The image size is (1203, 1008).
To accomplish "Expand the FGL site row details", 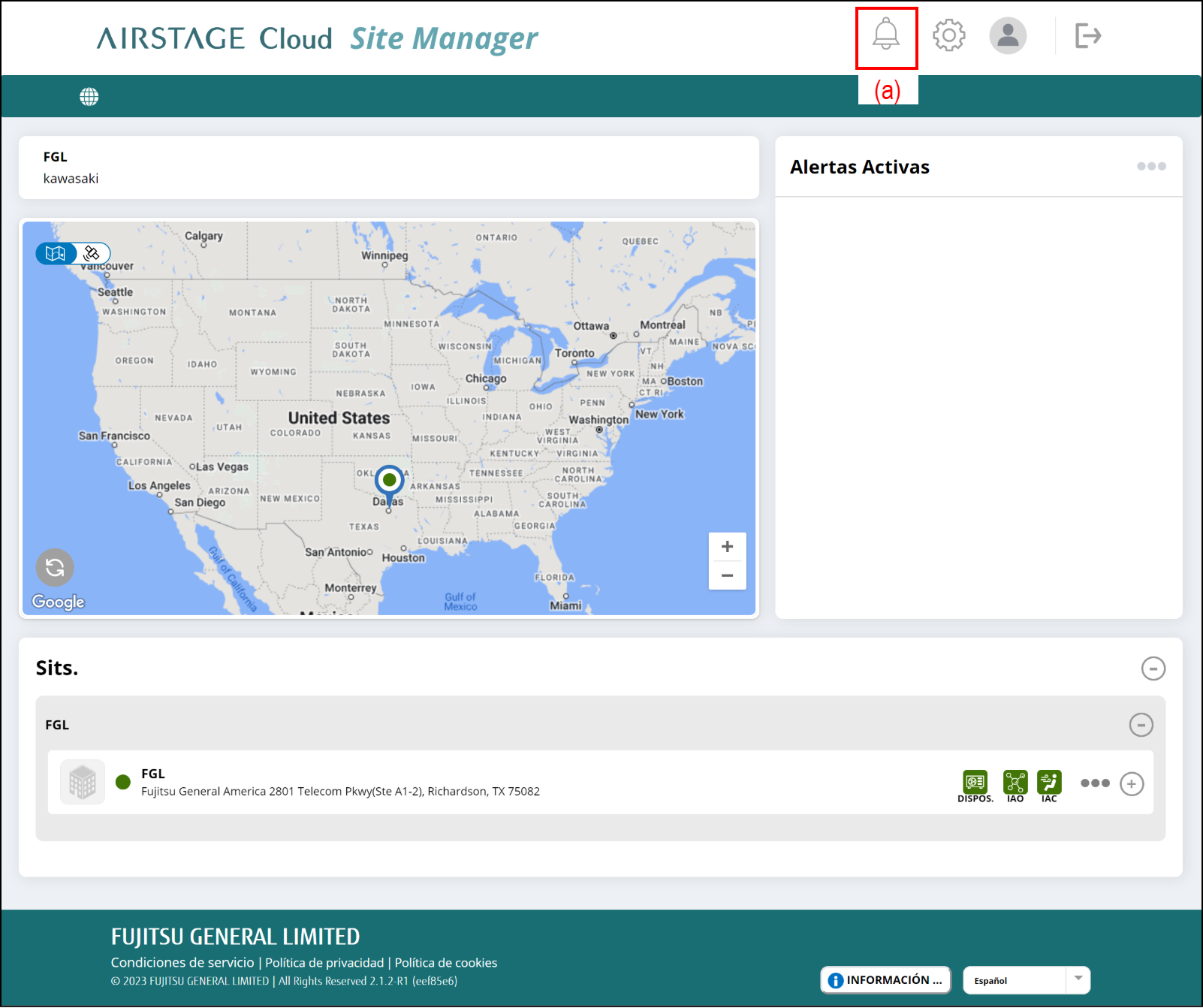I will pyautogui.click(x=1132, y=784).
